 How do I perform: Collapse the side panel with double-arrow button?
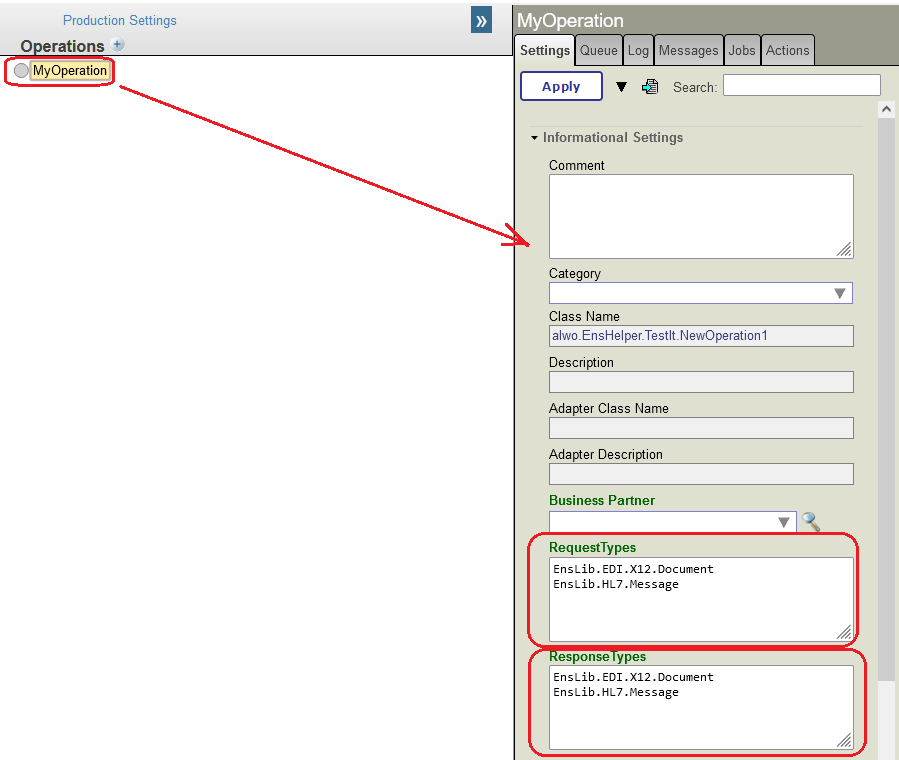tap(481, 20)
